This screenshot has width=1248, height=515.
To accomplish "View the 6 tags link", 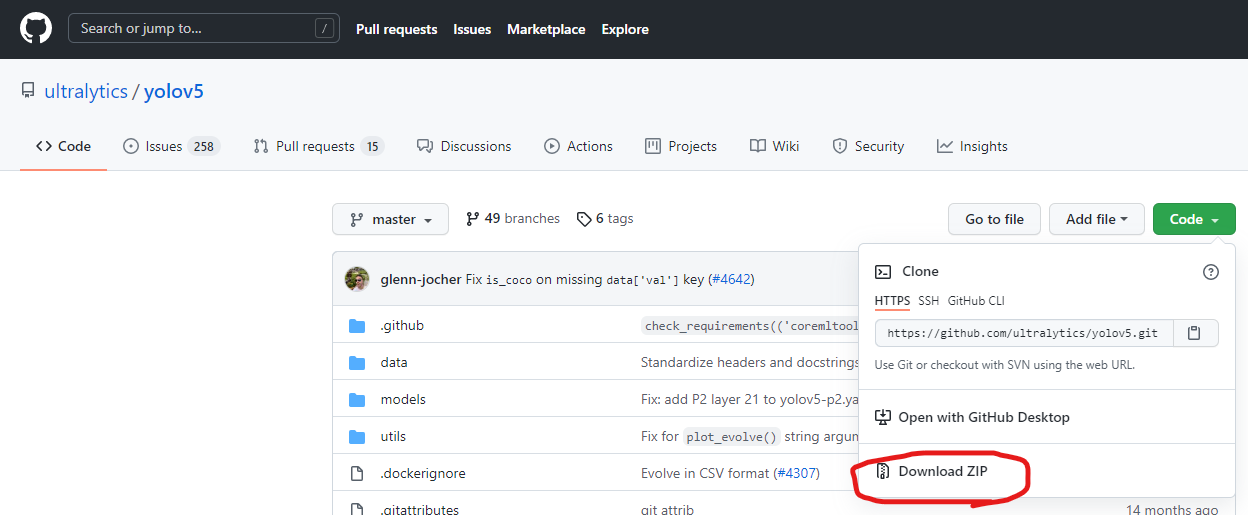I will click(x=605, y=218).
